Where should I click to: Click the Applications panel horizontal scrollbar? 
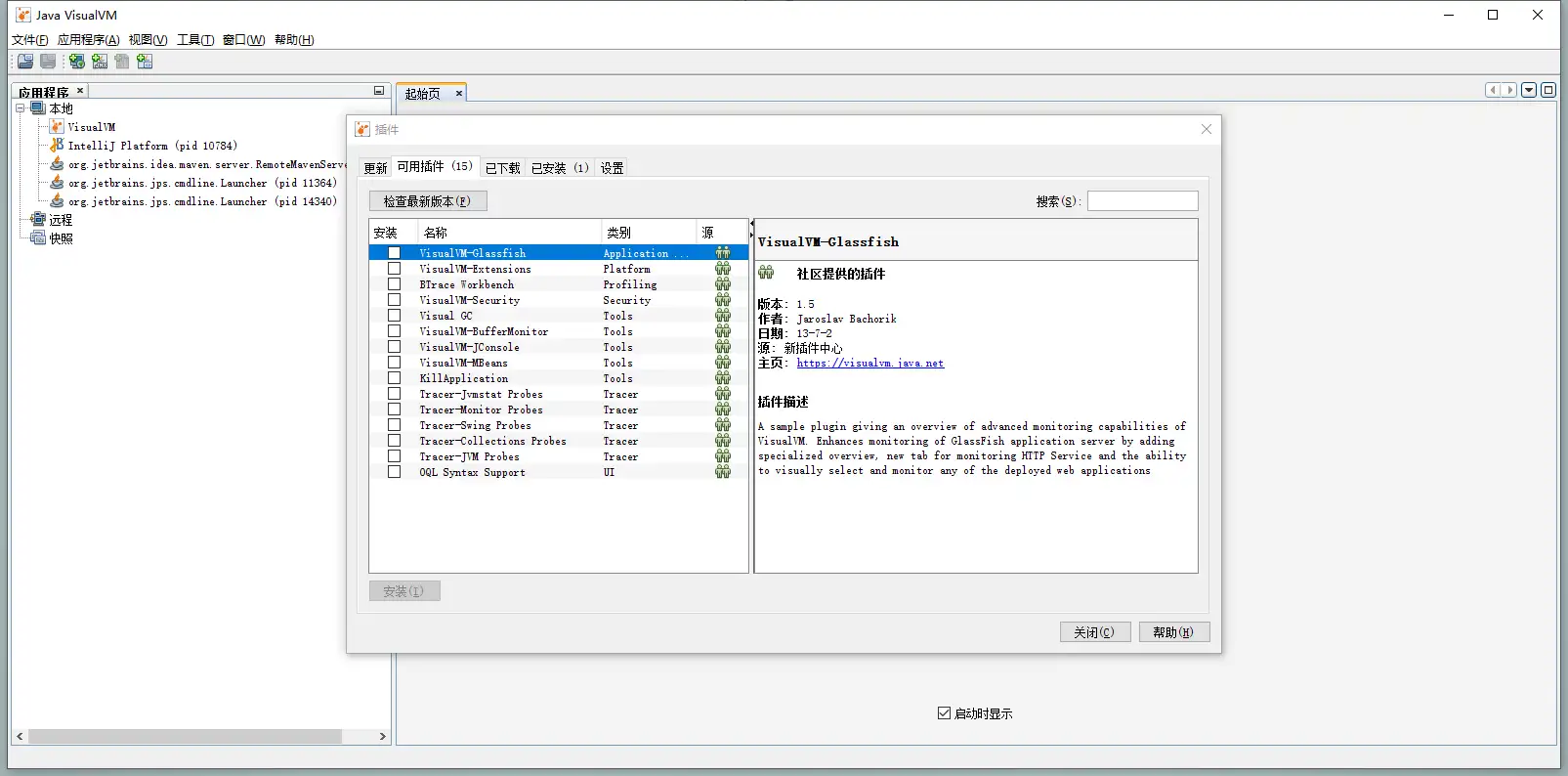pos(186,736)
